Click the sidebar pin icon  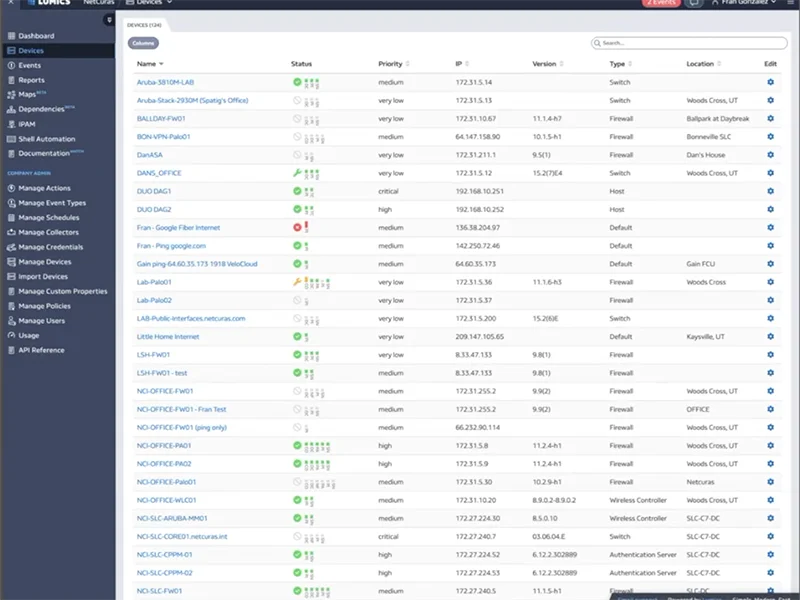point(109,20)
